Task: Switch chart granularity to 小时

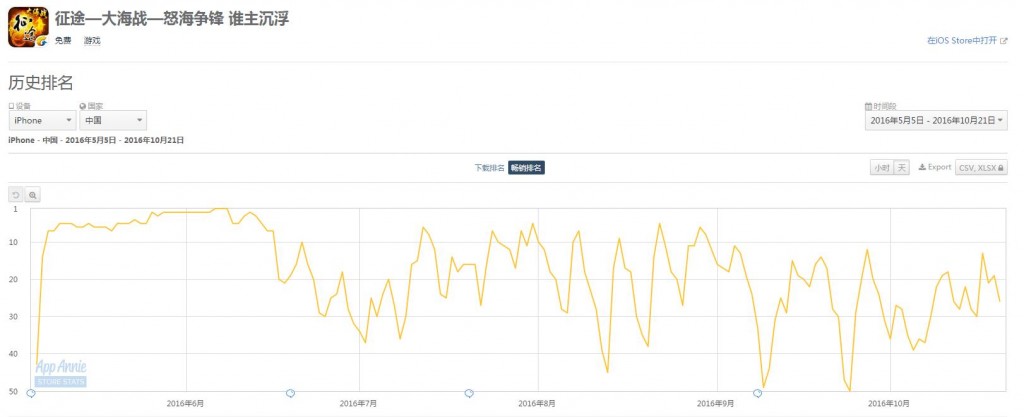Action: (881, 168)
